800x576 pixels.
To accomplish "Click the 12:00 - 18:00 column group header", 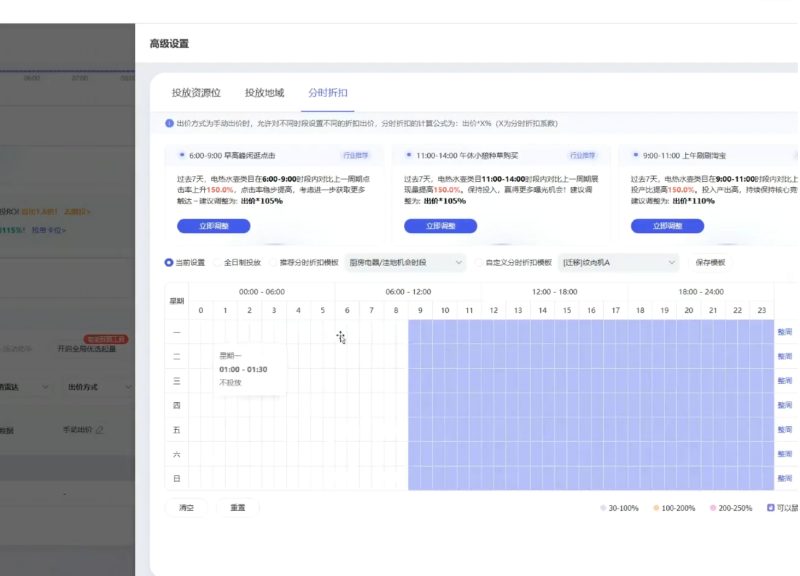I will point(555,292).
